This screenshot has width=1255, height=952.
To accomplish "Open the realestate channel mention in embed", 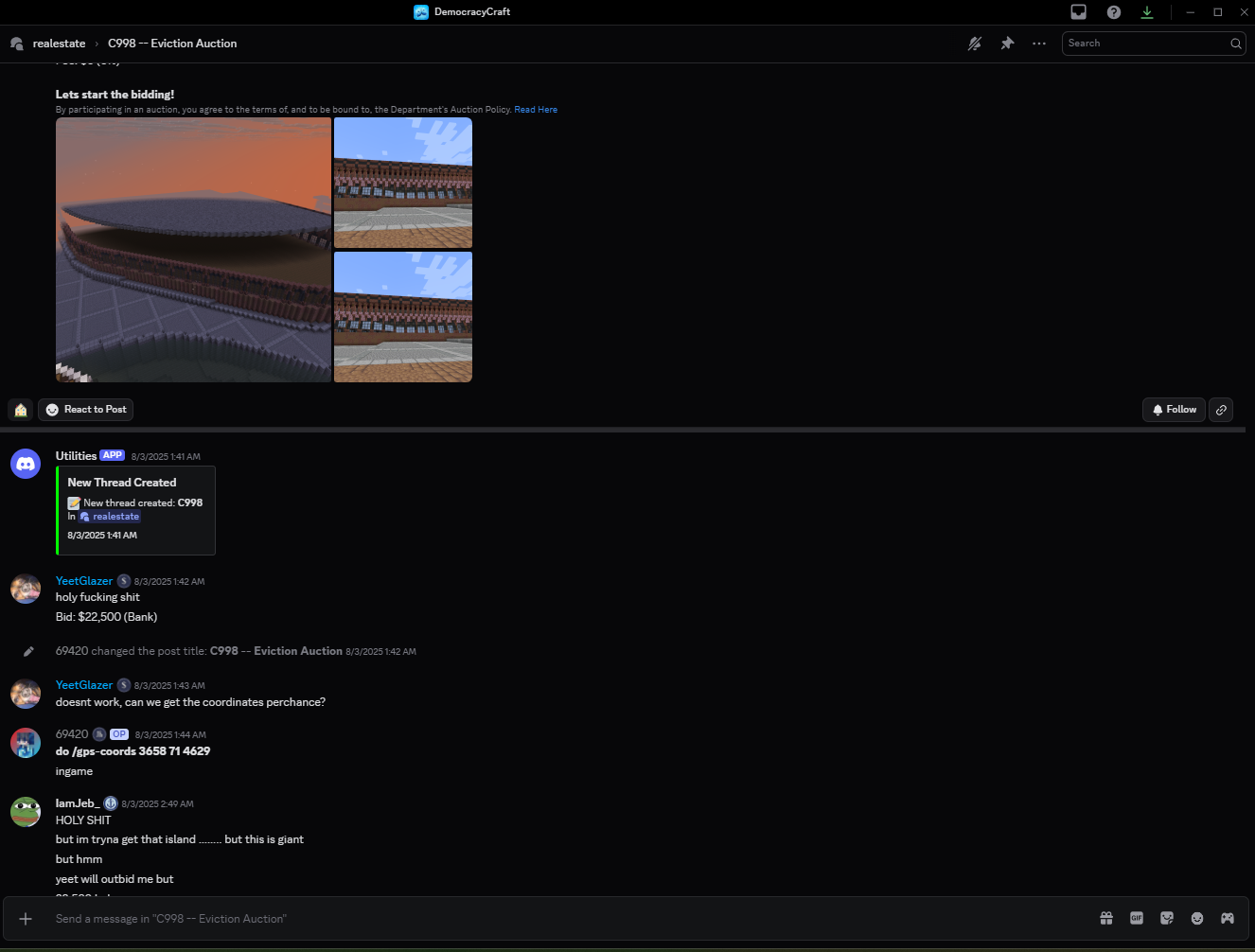I will 110,517.
